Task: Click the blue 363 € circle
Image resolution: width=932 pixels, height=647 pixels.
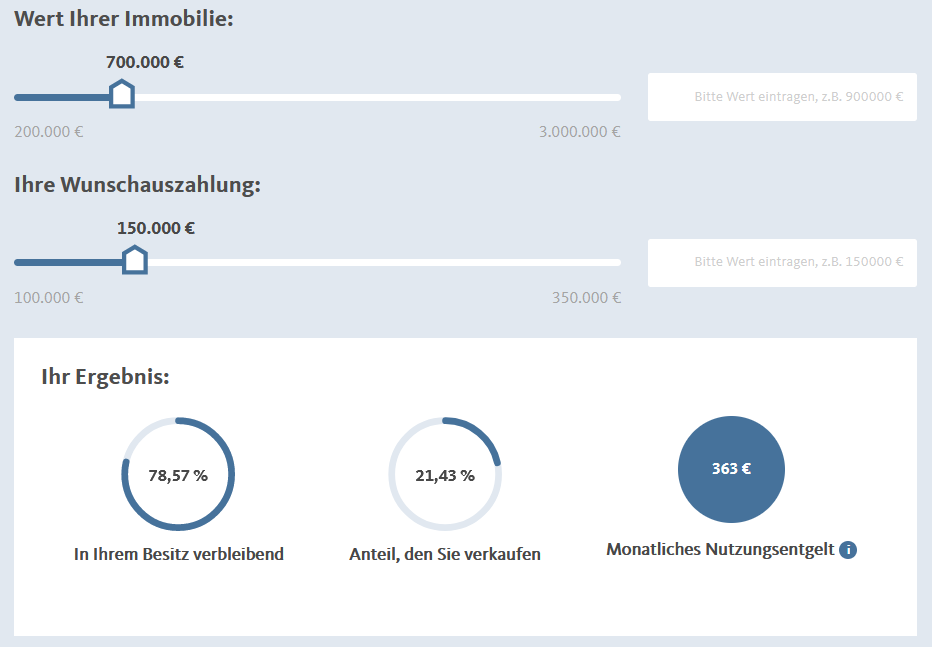Action: [731, 469]
